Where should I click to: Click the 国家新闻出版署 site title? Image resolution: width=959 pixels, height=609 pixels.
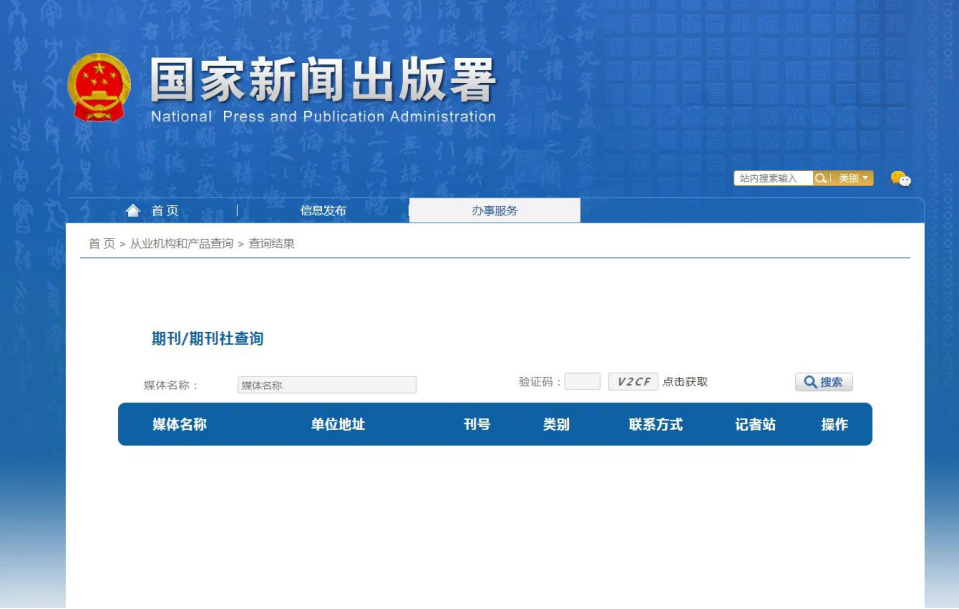pos(322,80)
